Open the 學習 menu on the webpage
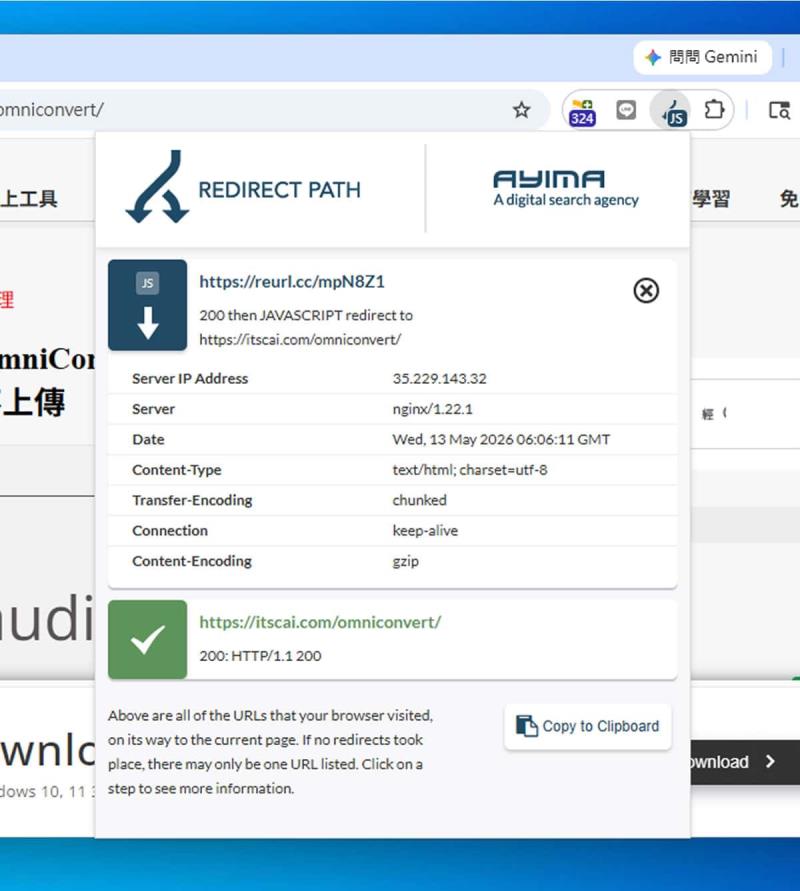This screenshot has height=891, width=800. 711,199
